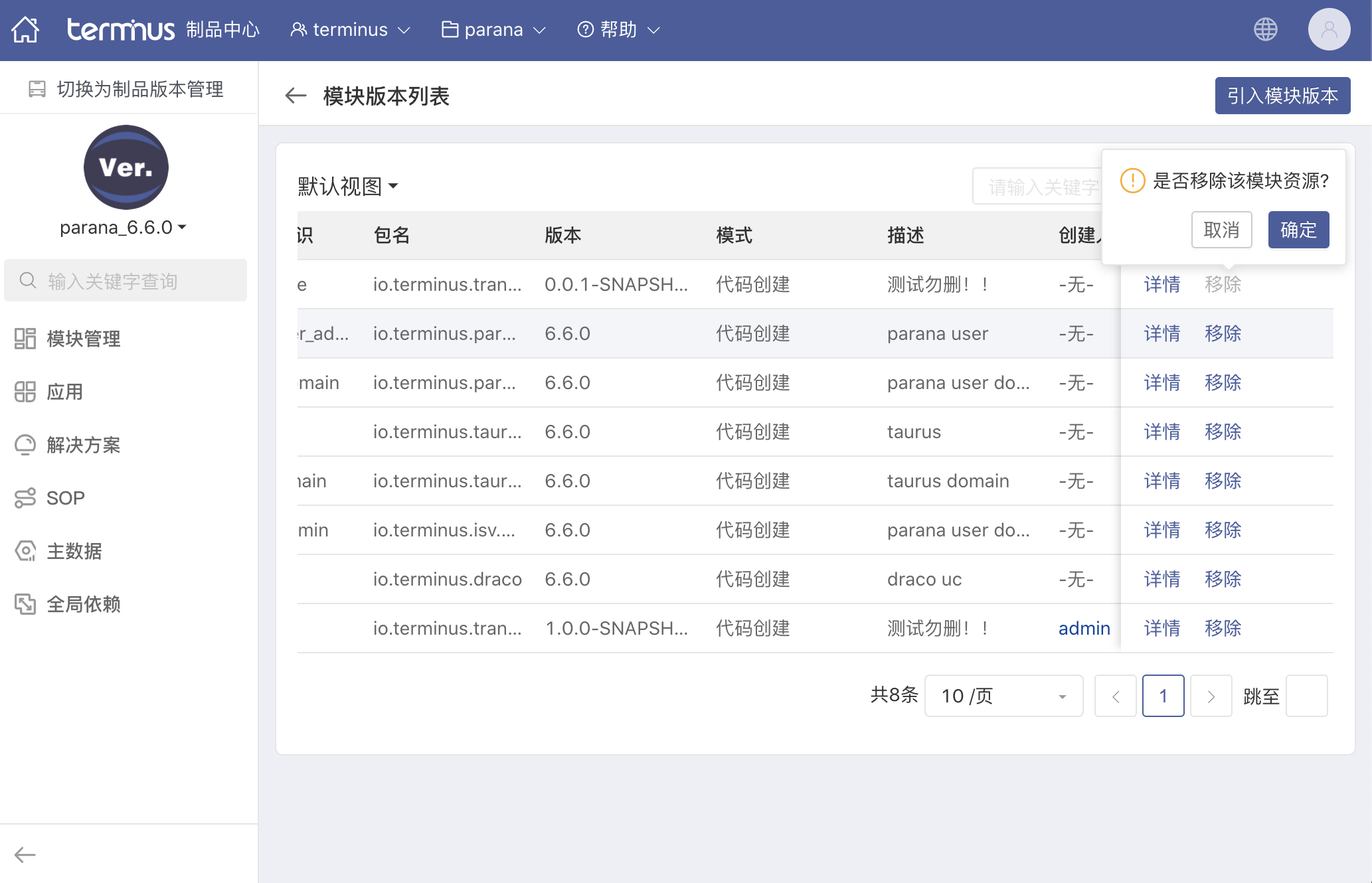
Task: Open the 帮助 help dropdown
Action: (x=618, y=29)
